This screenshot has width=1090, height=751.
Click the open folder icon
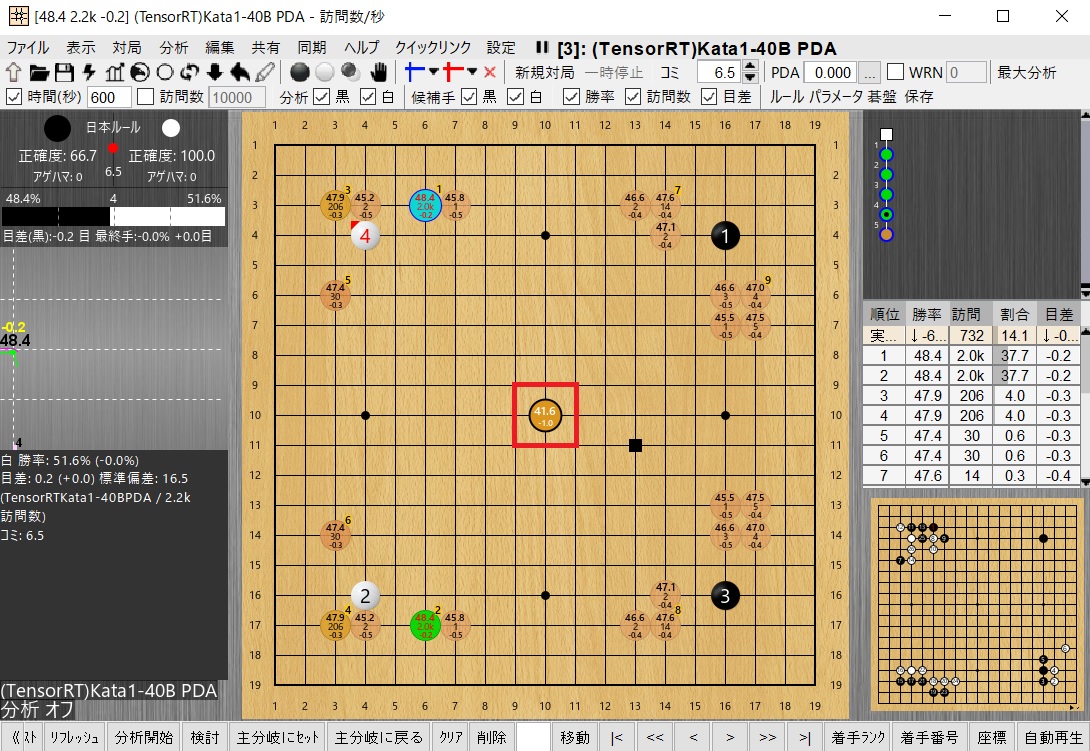tap(39, 72)
